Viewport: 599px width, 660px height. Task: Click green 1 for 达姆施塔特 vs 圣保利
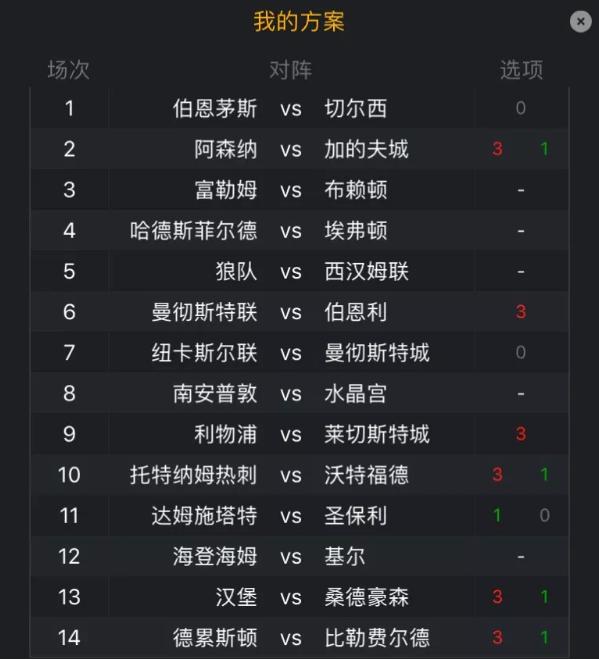pos(497,515)
